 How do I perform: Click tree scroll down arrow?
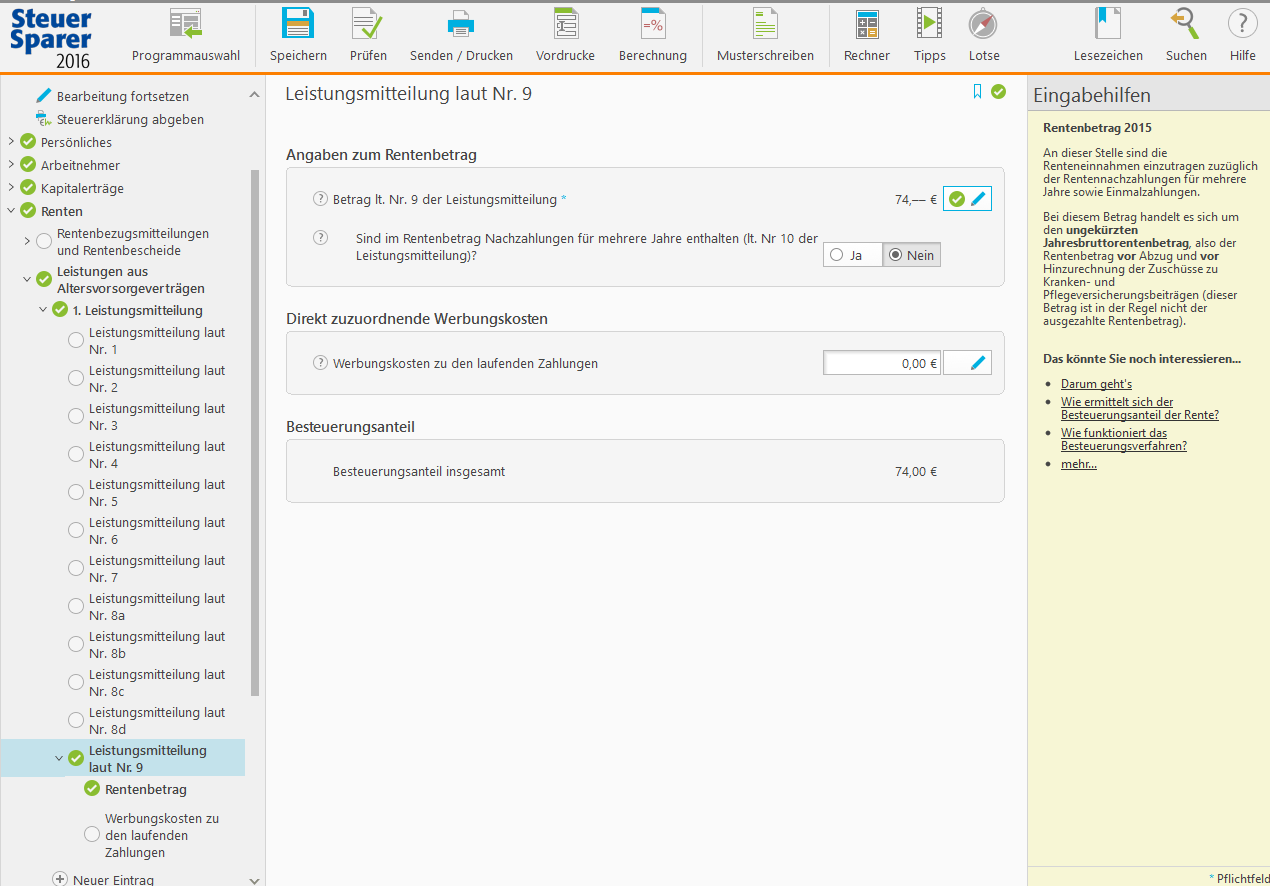[x=254, y=880]
